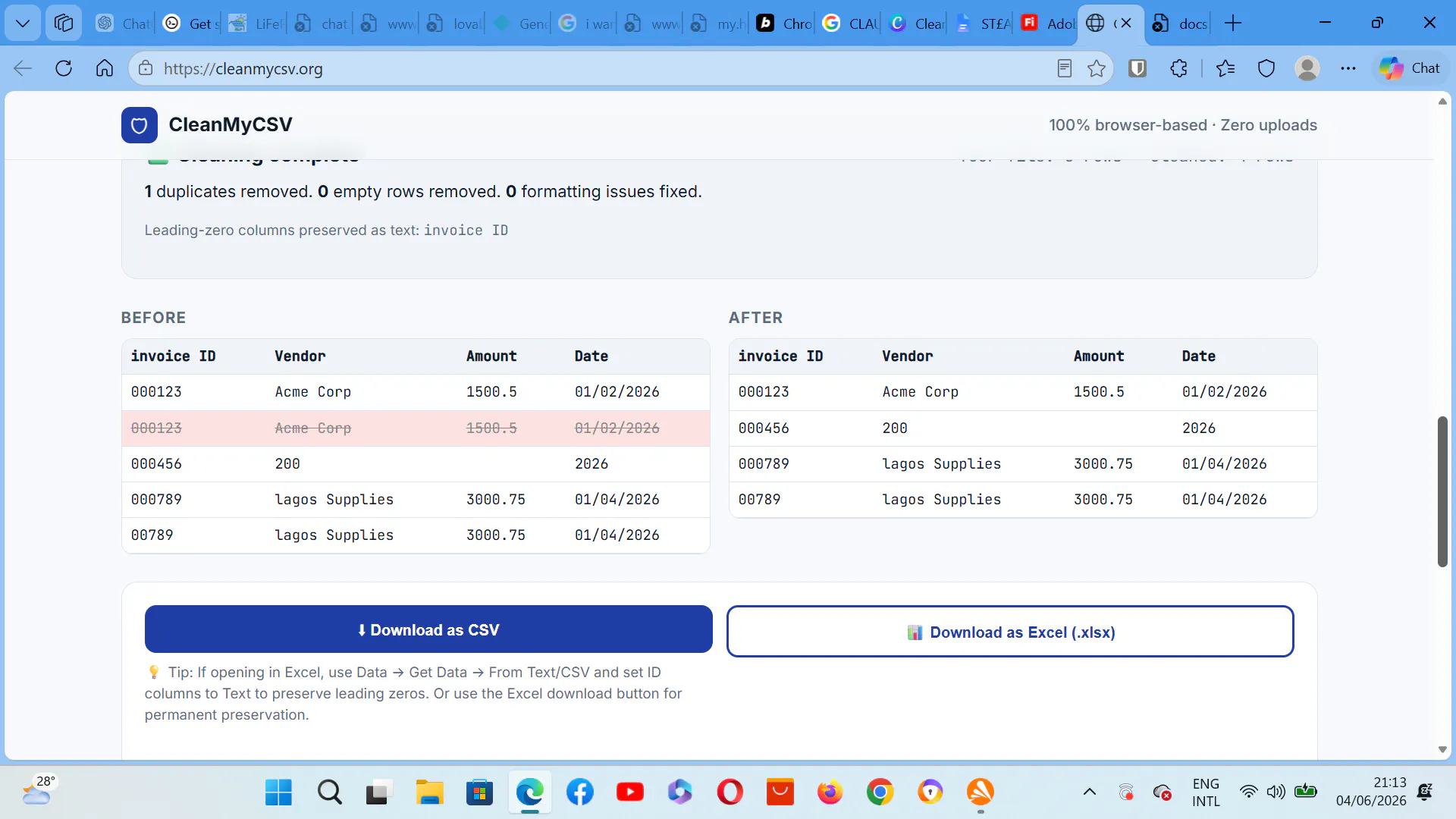The image size is (1456, 819).
Task: Open Firefox from the taskbar
Action: pyautogui.click(x=830, y=792)
